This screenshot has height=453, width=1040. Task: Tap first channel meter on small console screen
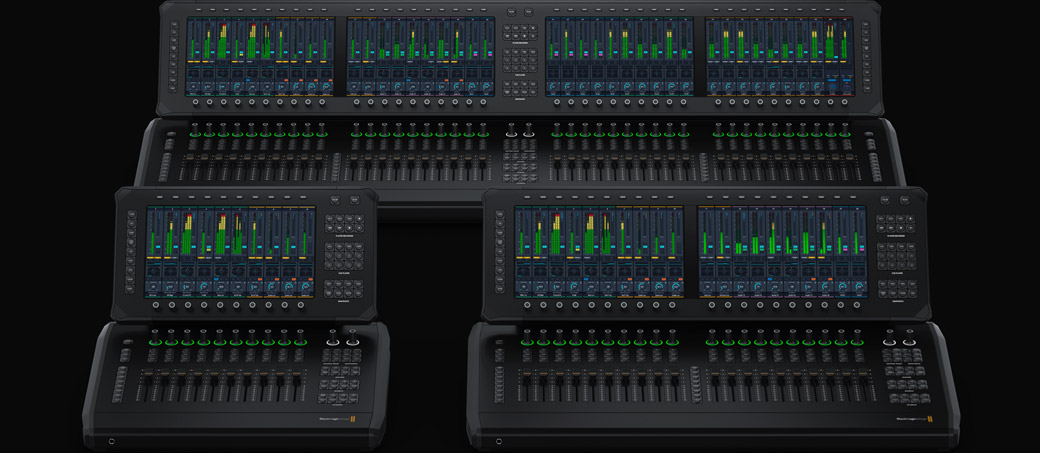(154, 233)
